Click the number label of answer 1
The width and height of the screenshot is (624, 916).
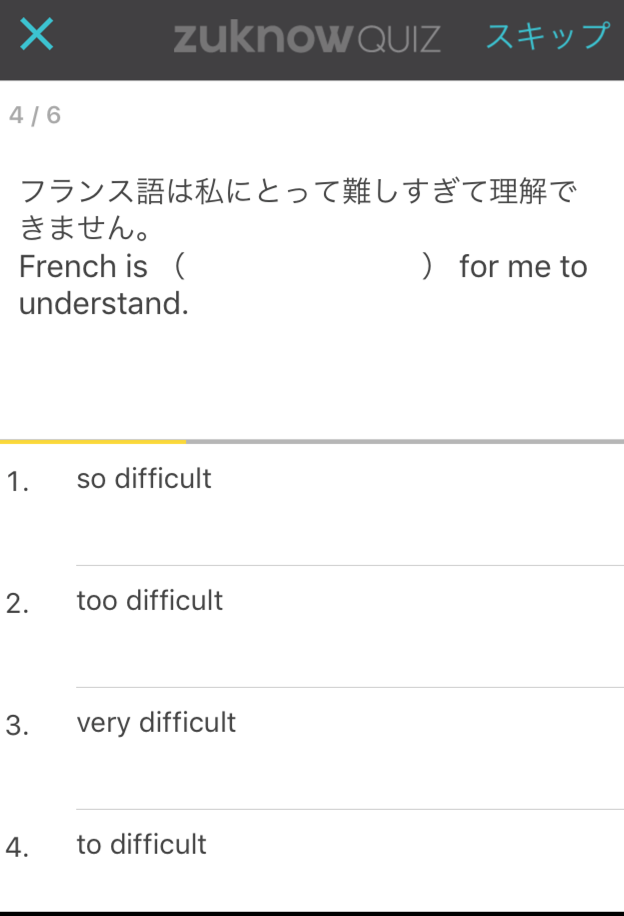point(18,482)
